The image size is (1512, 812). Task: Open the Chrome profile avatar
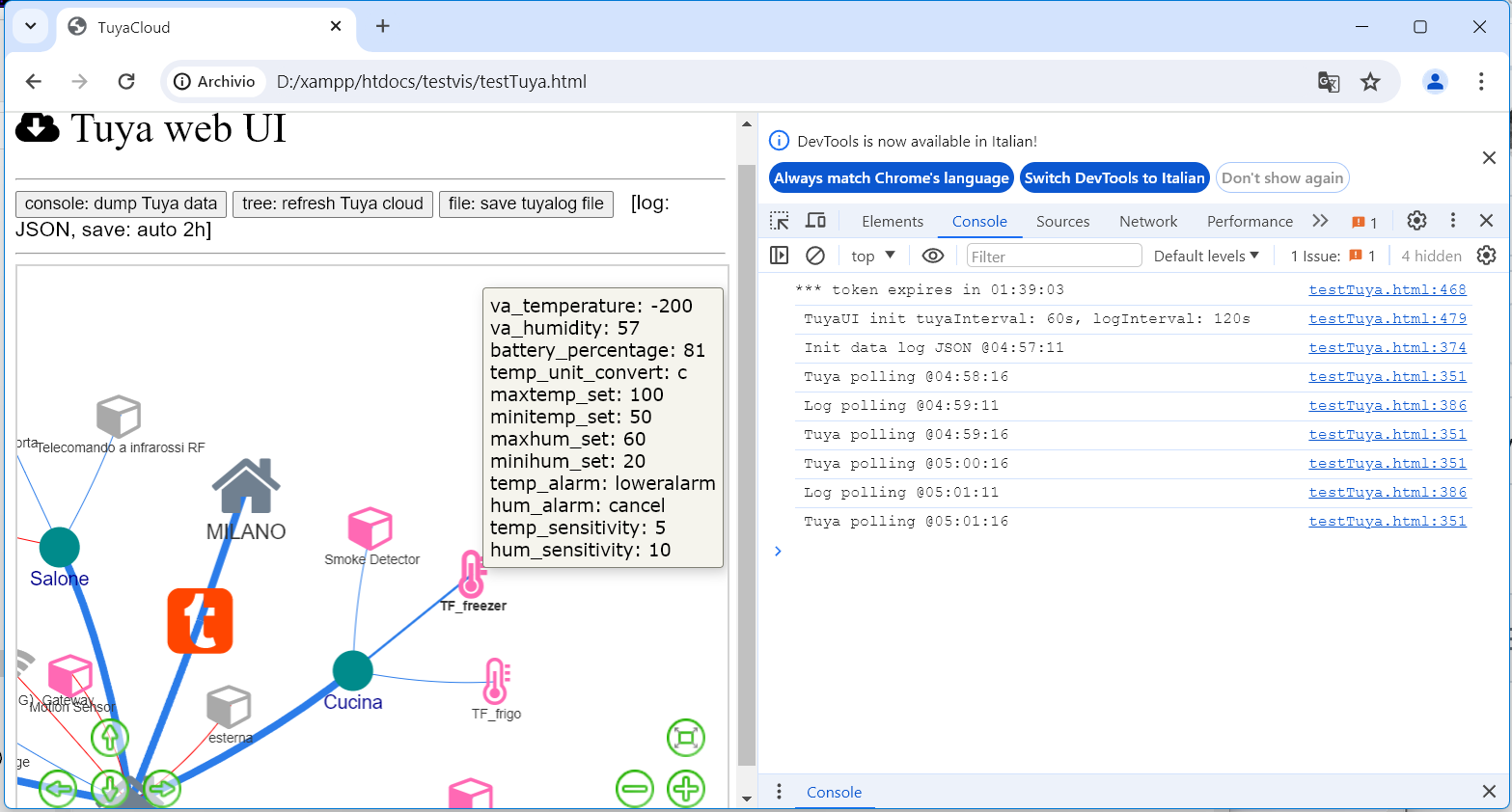point(1435,82)
